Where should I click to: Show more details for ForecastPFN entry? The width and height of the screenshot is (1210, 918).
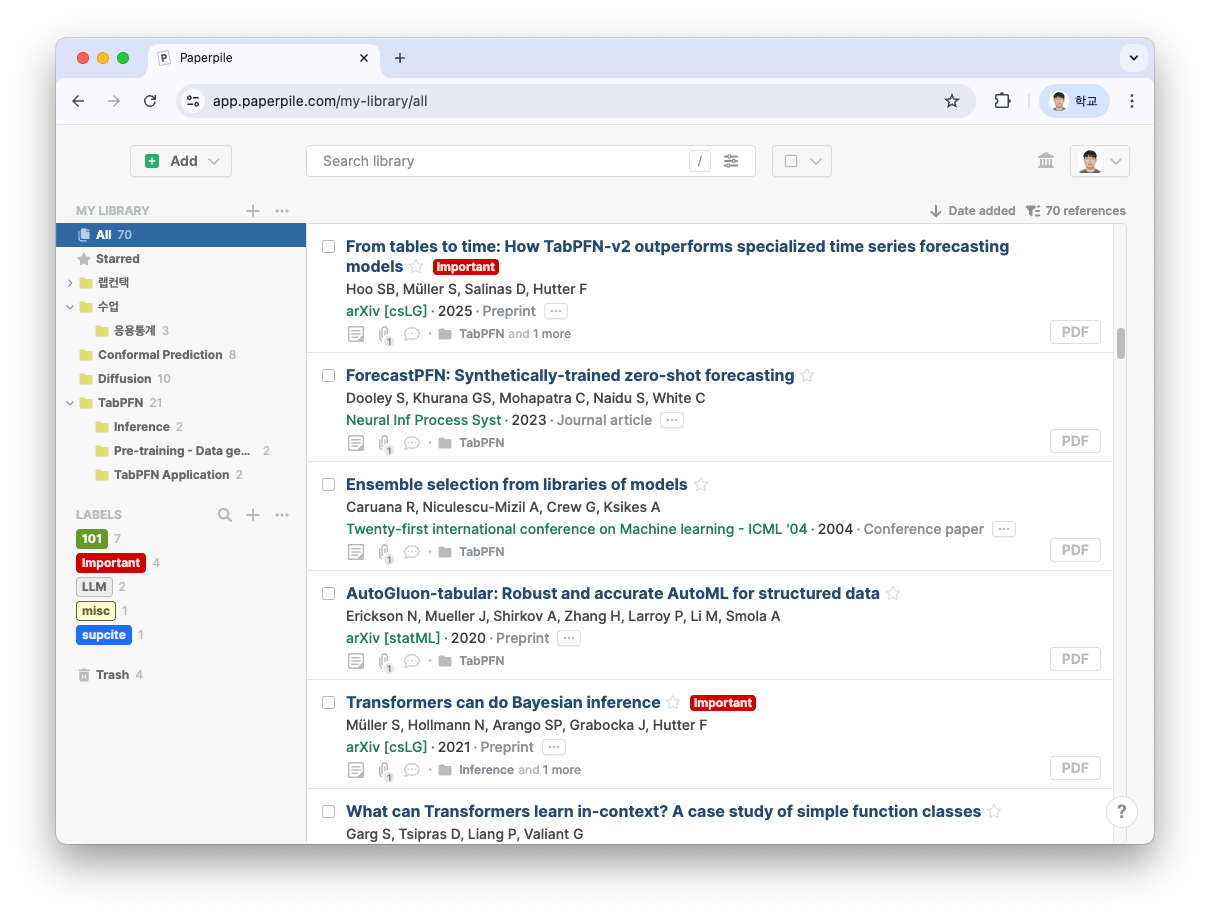point(672,420)
